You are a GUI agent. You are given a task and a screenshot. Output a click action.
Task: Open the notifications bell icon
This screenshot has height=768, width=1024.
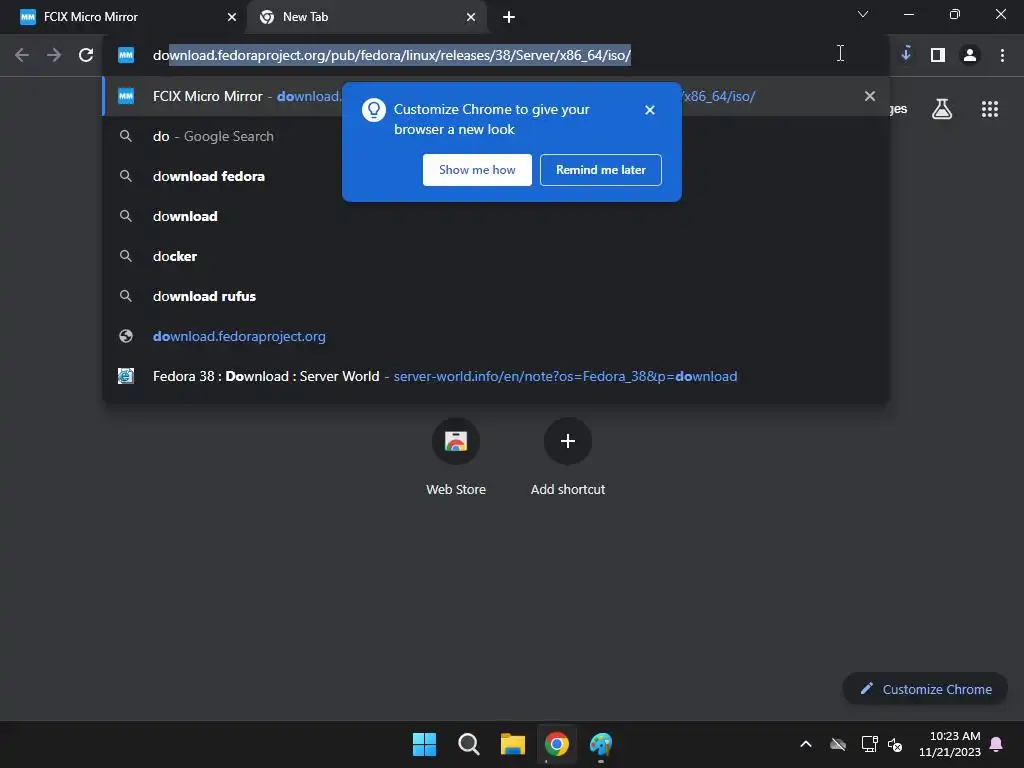pyautogui.click(x=997, y=744)
